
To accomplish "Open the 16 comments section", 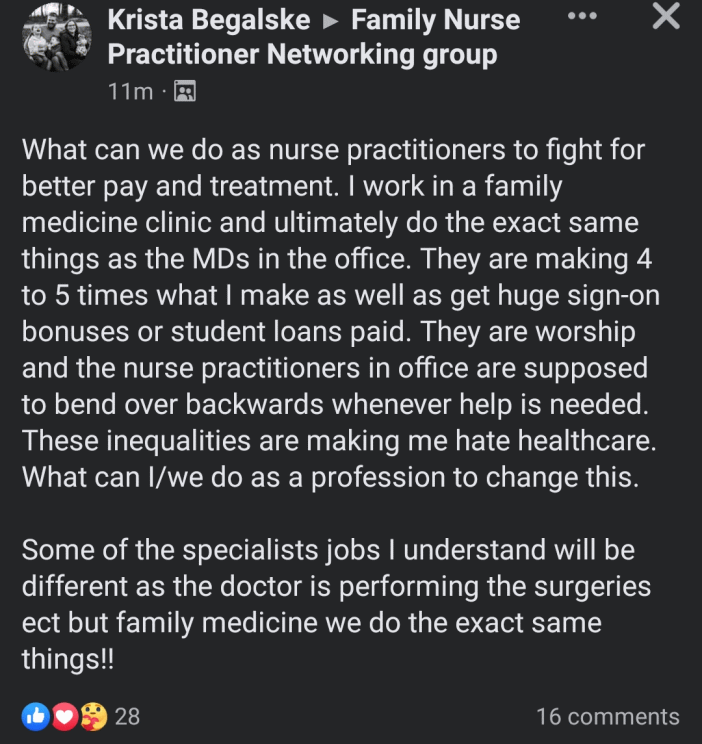I will tap(608, 716).
